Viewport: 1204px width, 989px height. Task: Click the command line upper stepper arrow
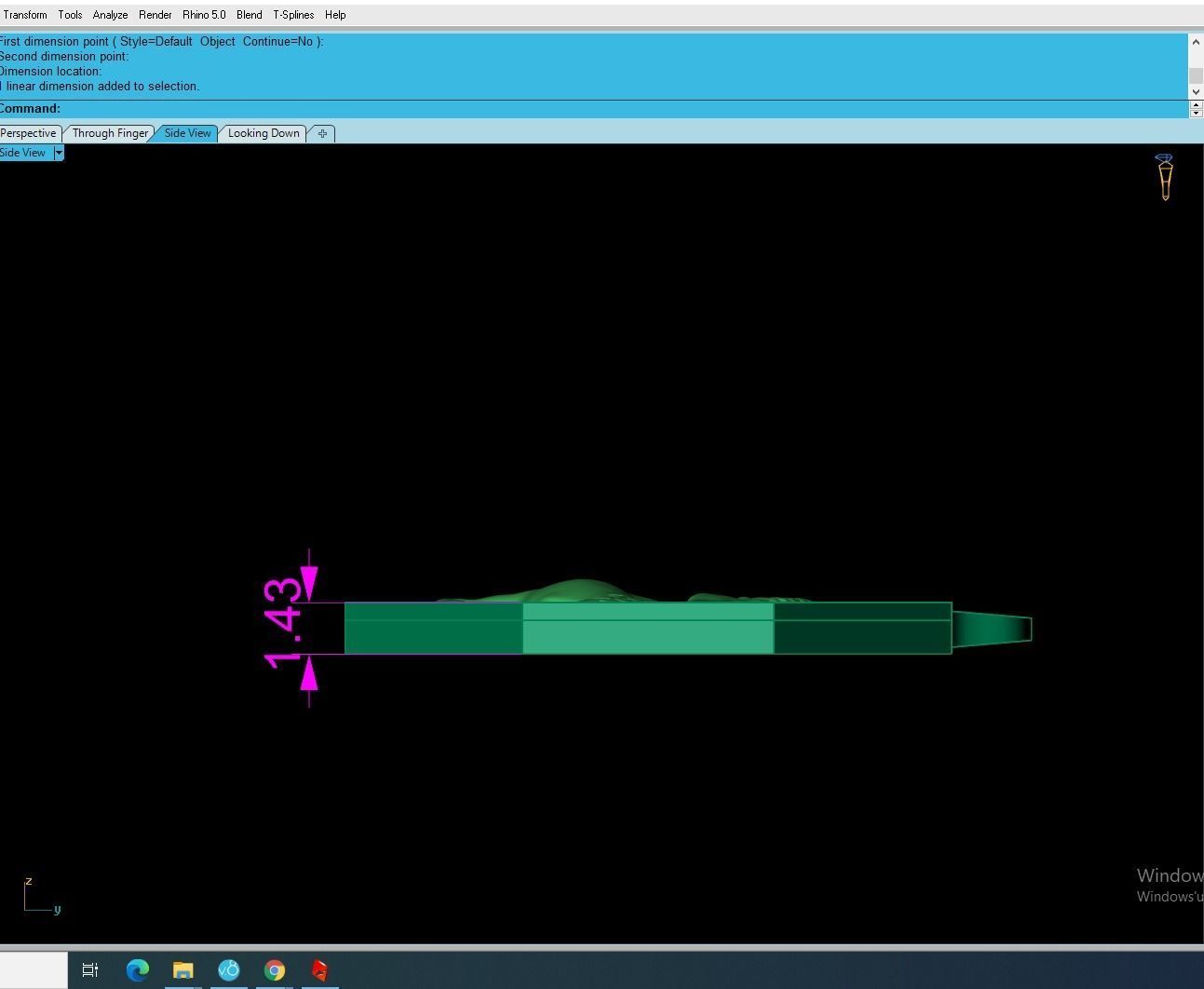coord(1197,104)
